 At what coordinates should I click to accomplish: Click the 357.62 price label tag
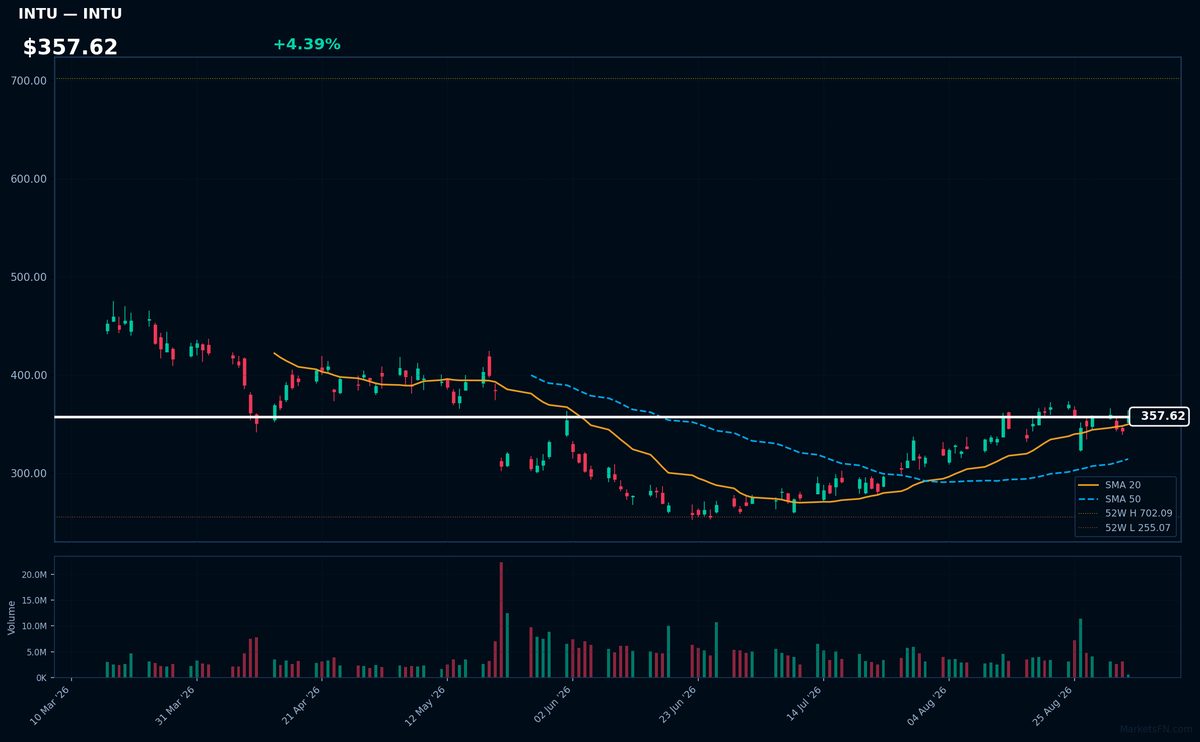[1159, 416]
